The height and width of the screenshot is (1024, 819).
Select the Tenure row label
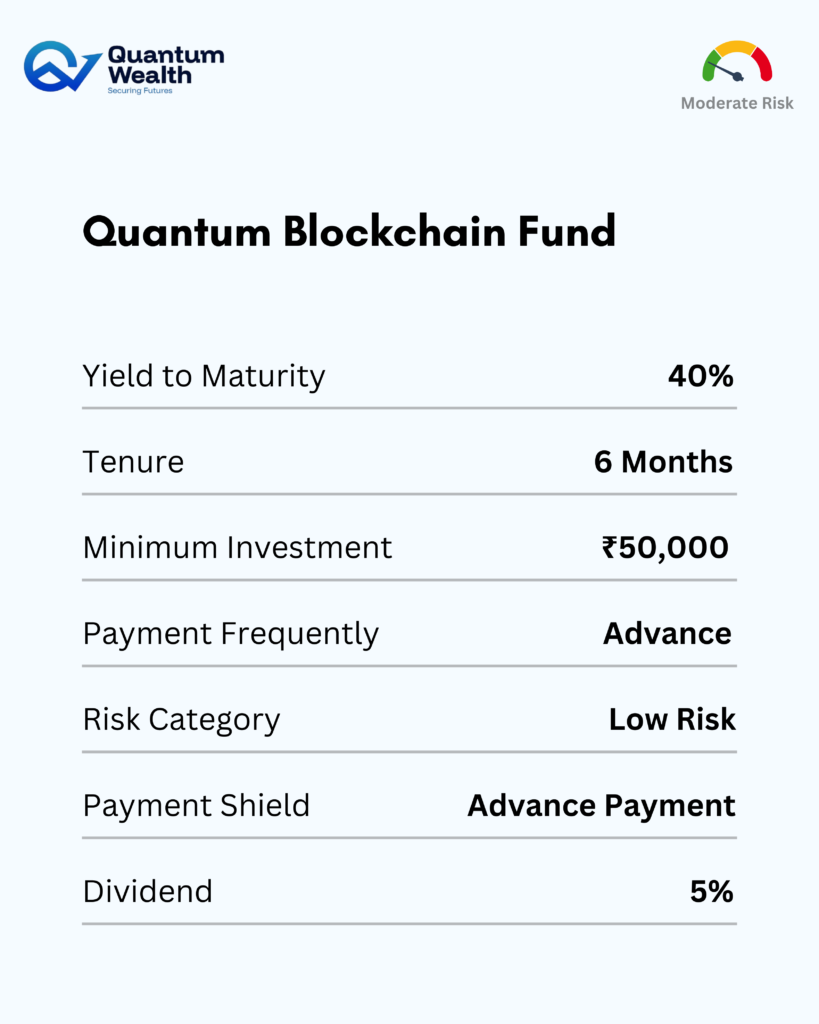click(133, 462)
